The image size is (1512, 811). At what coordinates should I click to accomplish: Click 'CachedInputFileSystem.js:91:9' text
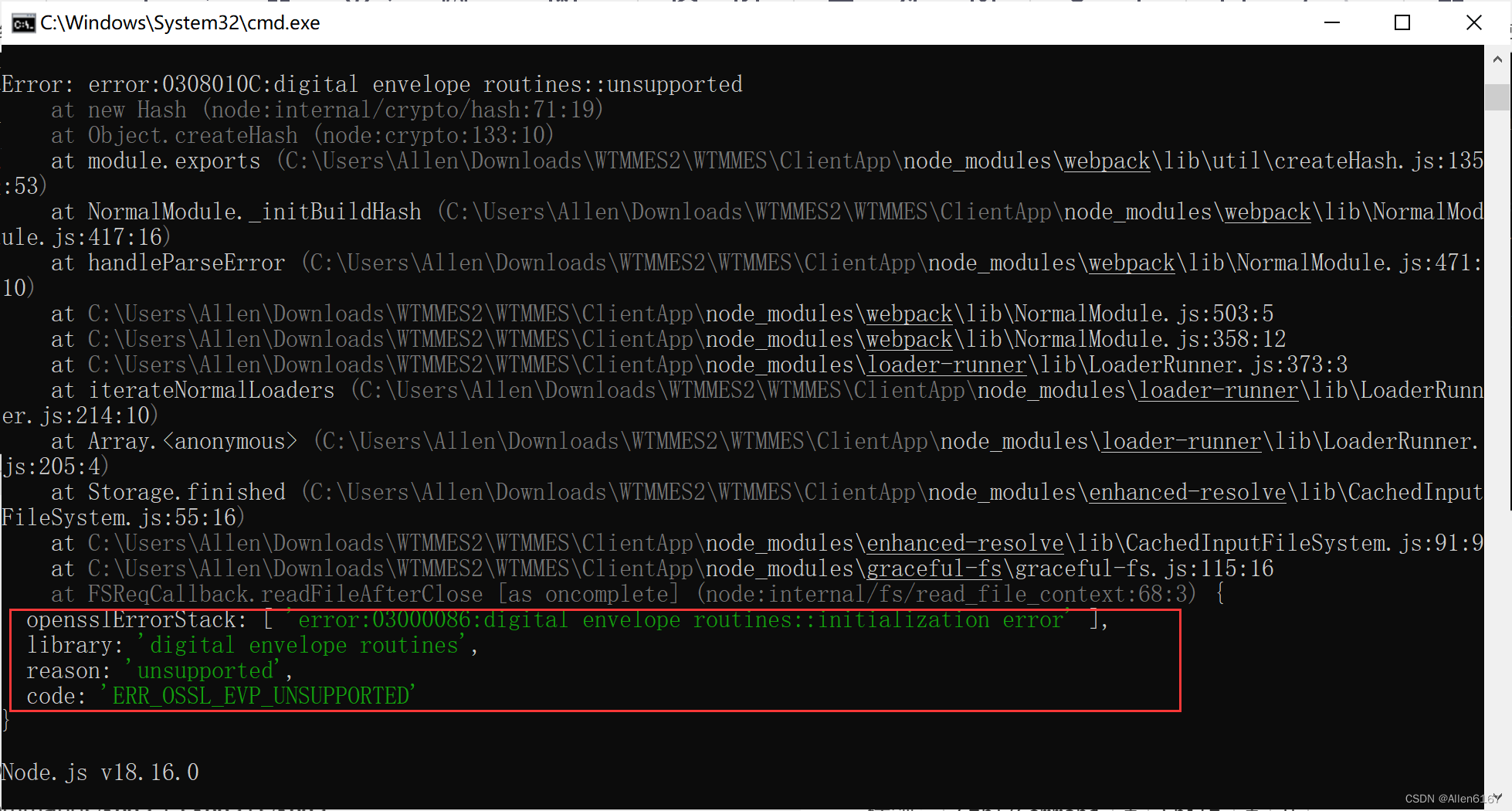[x=1304, y=543]
